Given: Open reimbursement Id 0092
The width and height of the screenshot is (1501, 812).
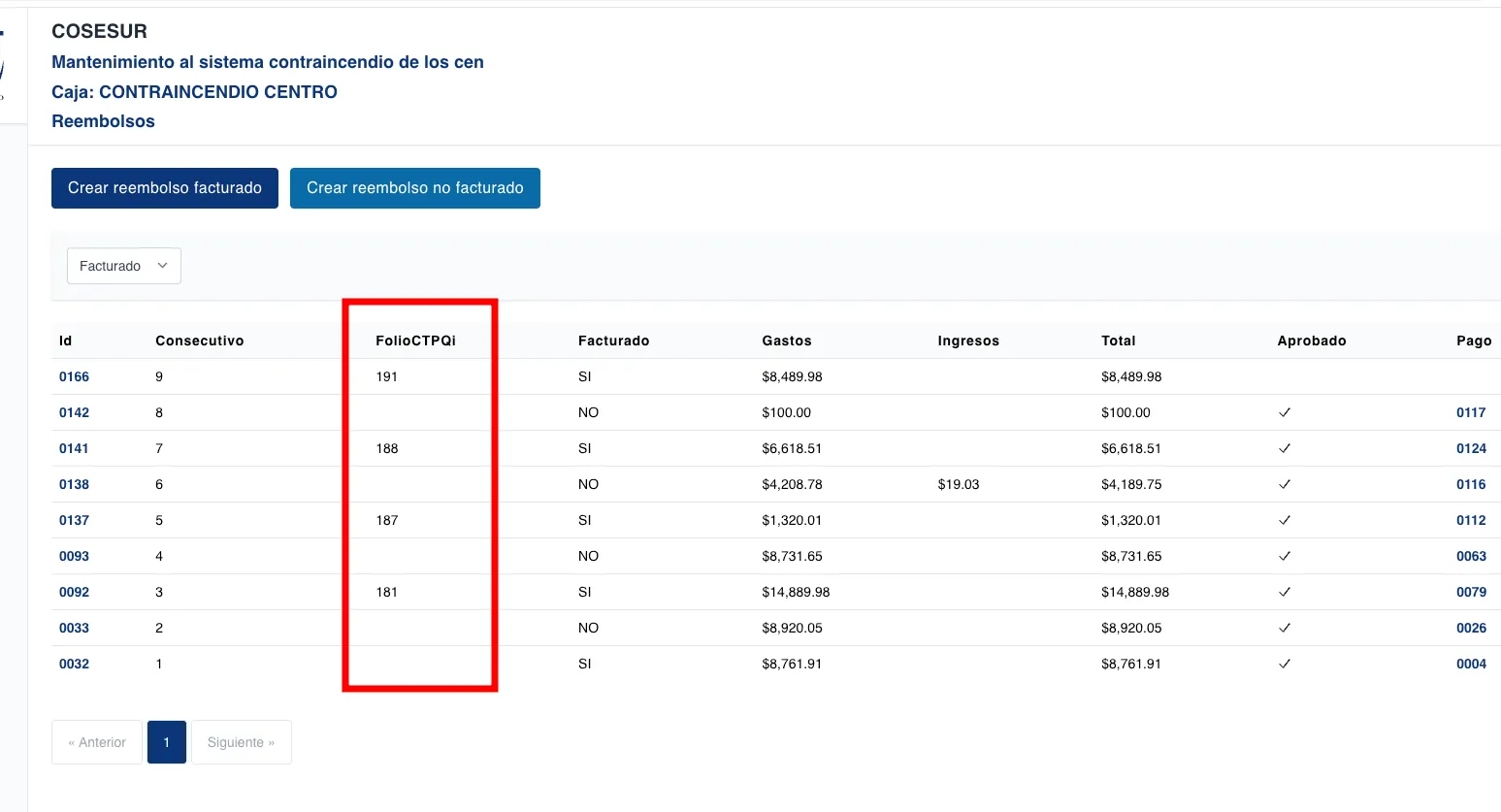Looking at the screenshot, I should tap(74, 592).
